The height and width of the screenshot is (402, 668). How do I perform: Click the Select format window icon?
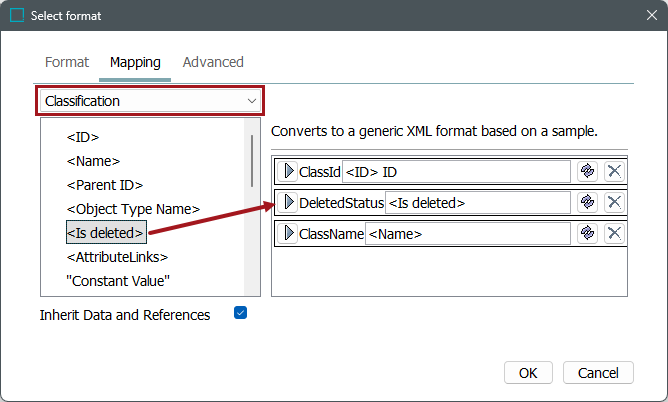[x=17, y=16]
